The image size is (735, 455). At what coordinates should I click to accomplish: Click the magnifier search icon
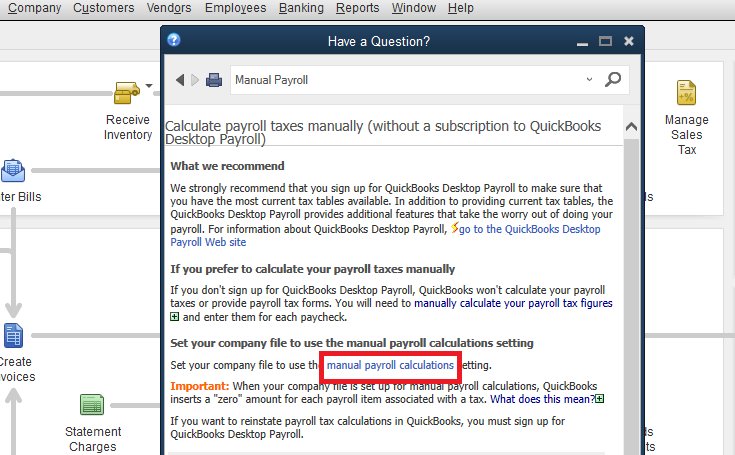click(x=614, y=79)
